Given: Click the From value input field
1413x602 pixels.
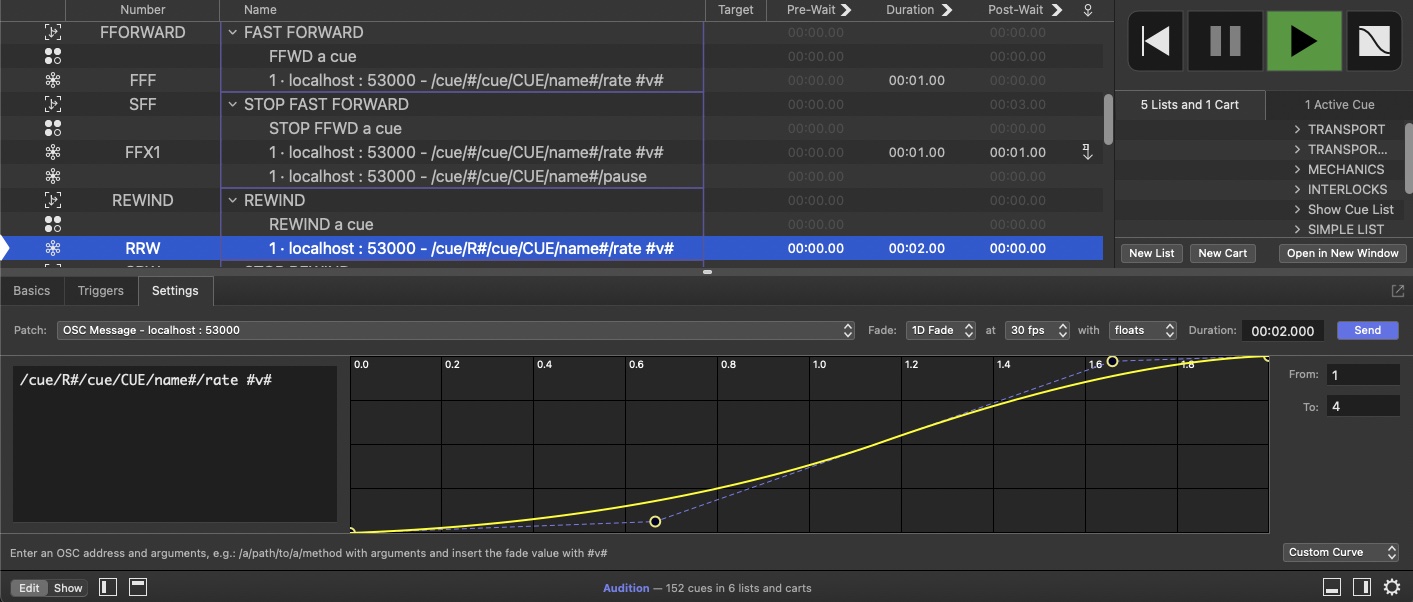Looking at the screenshot, I should (1362, 375).
